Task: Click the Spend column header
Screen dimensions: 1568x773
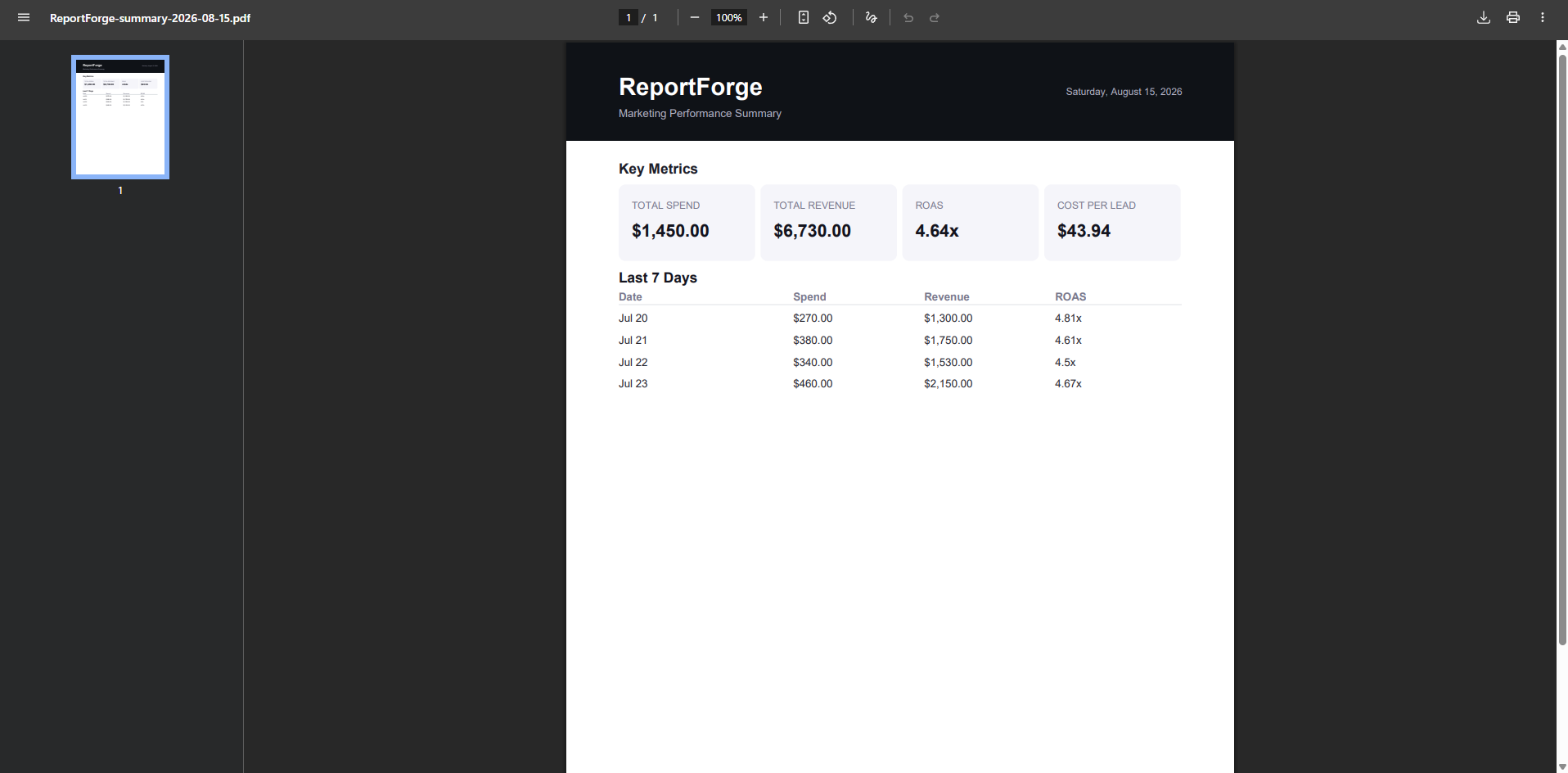Action: coord(809,296)
